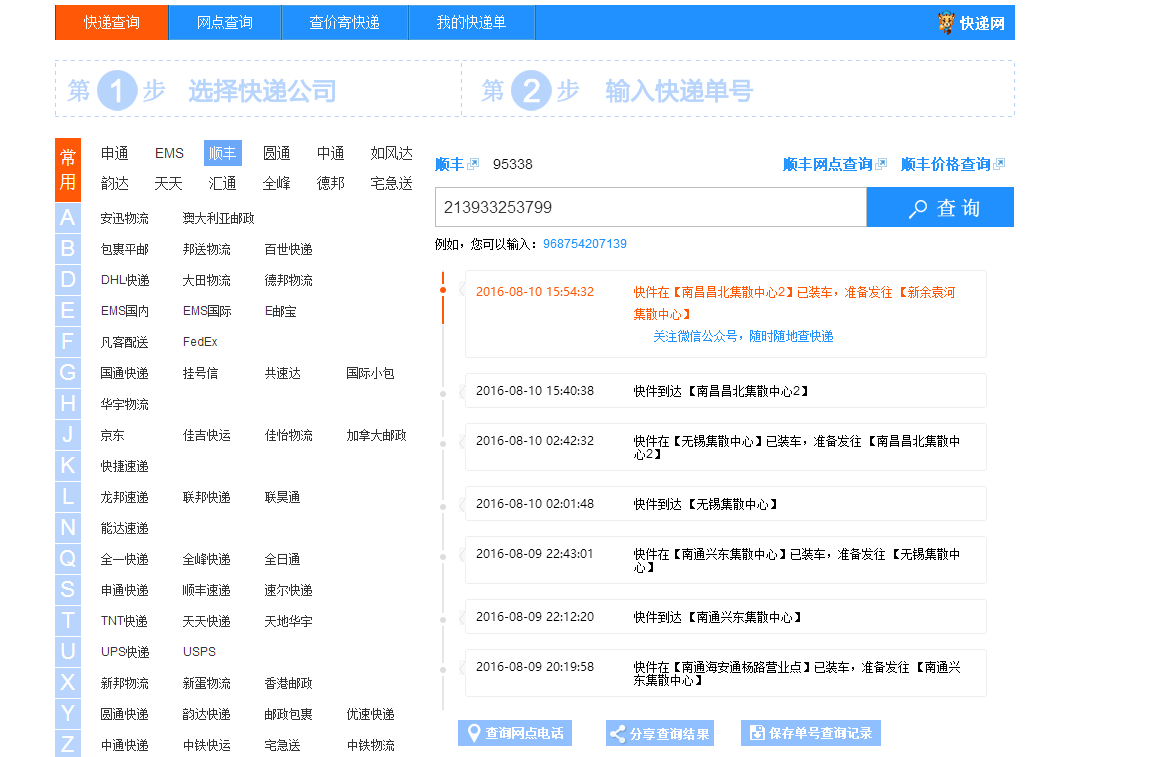Jump to letter U in the courier index
The height and width of the screenshot is (757, 1167).
68,651
